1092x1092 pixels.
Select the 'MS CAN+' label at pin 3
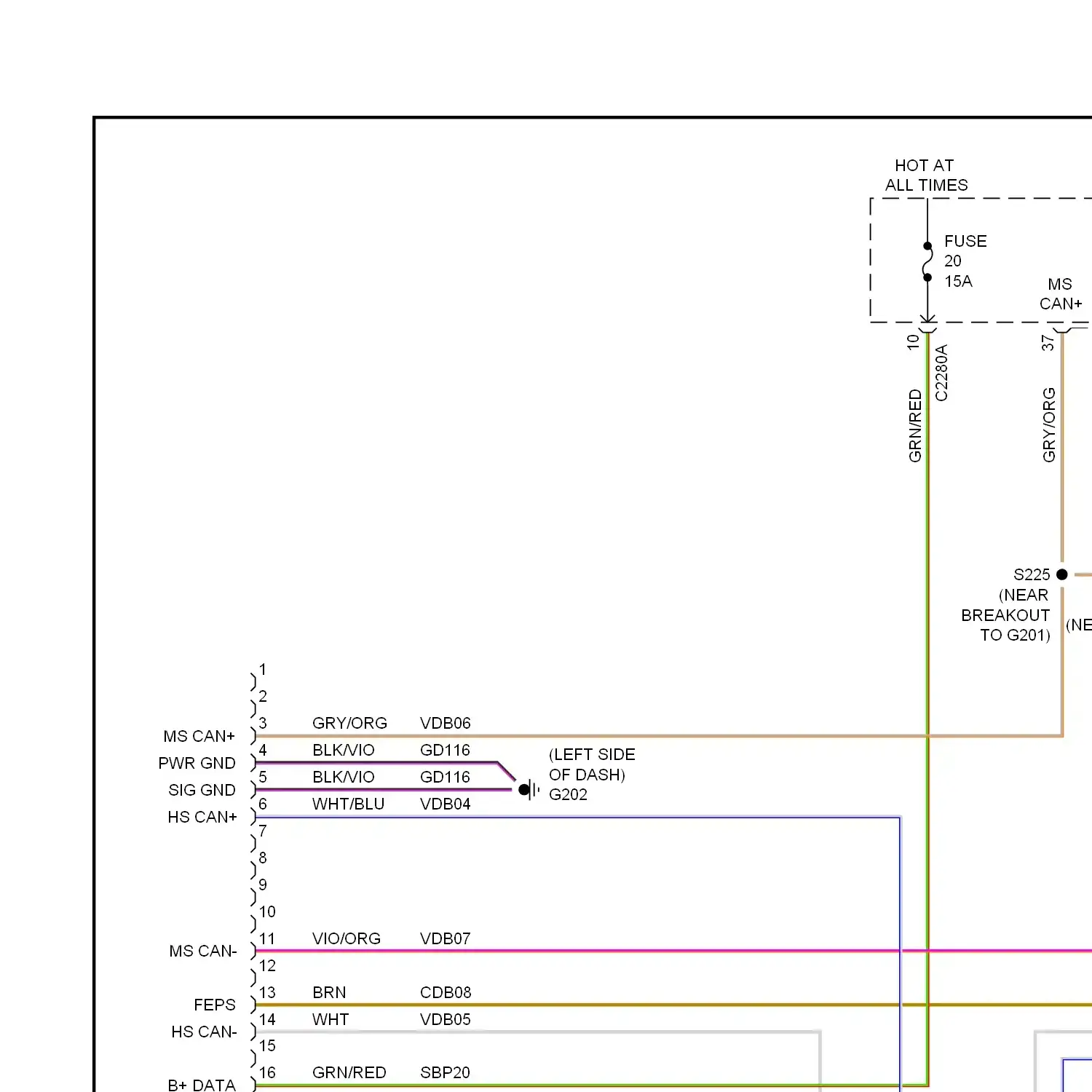pyautogui.click(x=199, y=736)
